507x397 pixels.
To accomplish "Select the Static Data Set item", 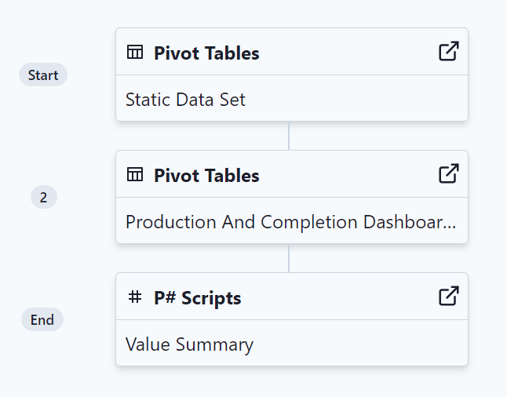I will pos(185,99).
